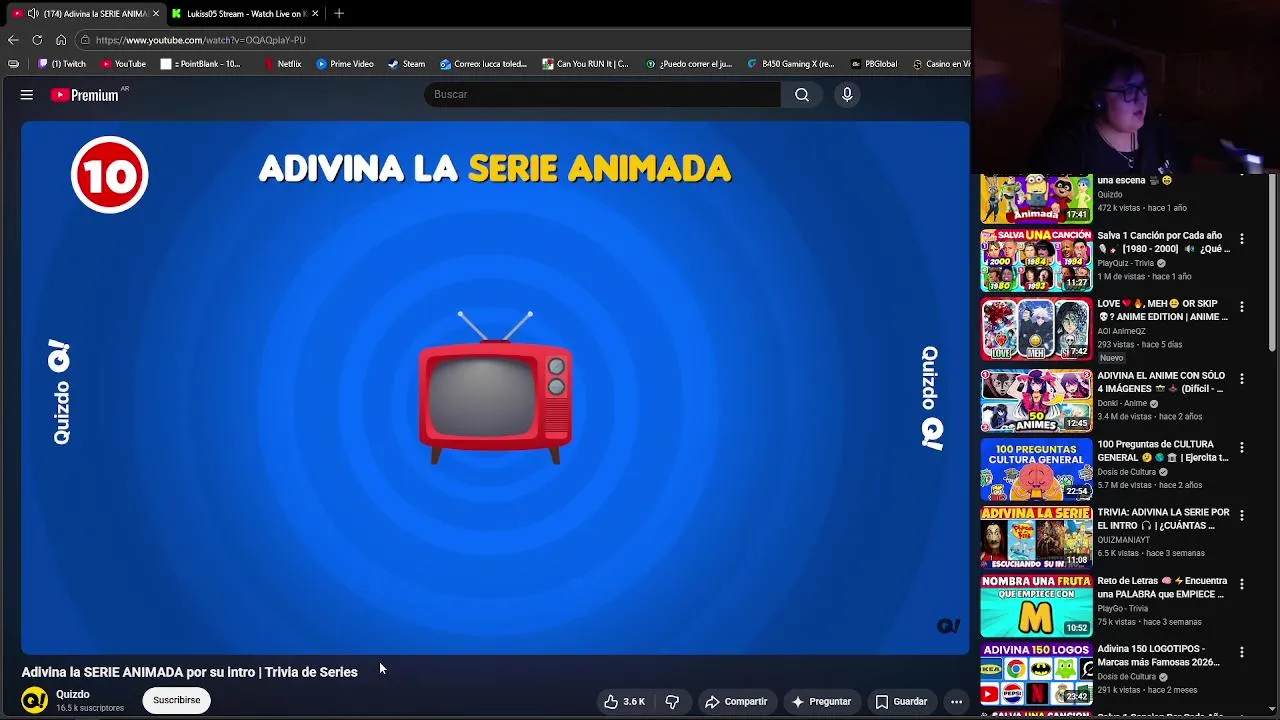Open the PBGlobal bookmark
The width and height of the screenshot is (1280, 720).
[x=874, y=64]
